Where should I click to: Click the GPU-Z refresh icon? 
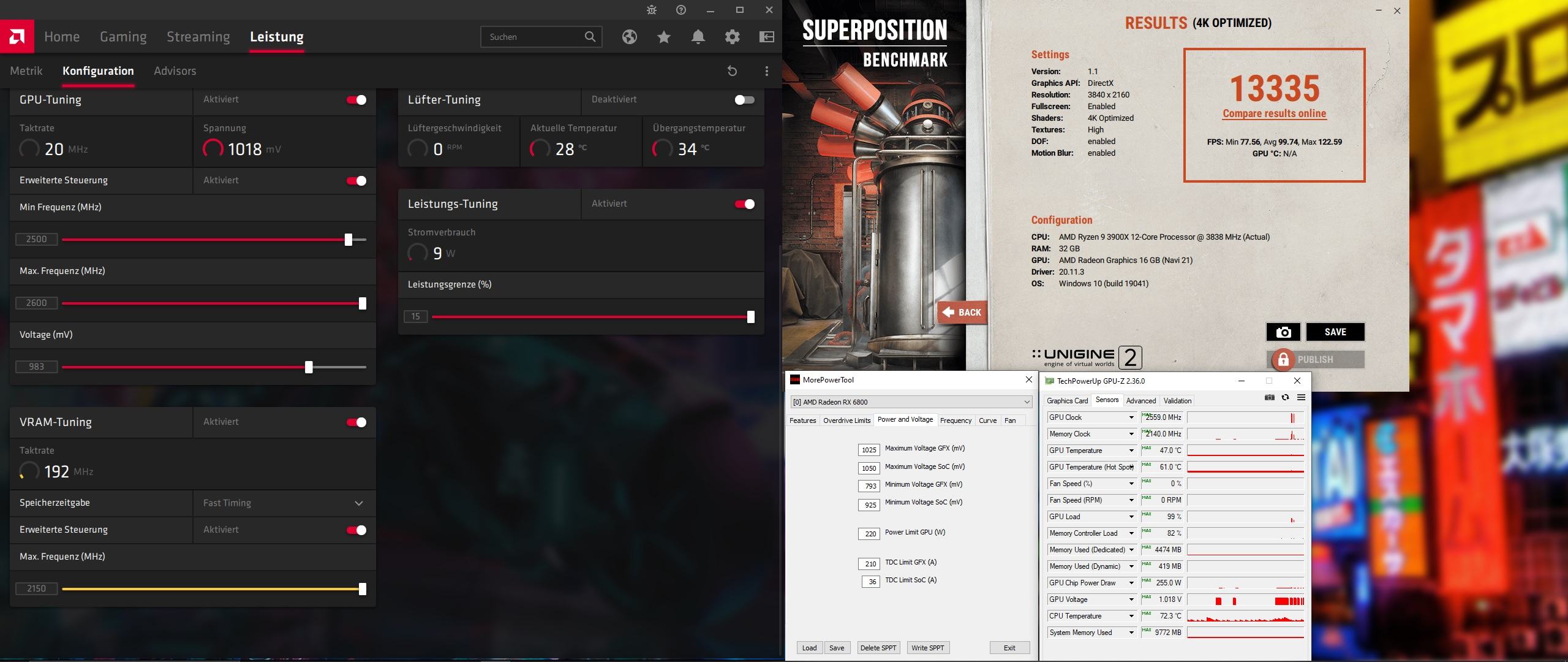coord(1286,397)
